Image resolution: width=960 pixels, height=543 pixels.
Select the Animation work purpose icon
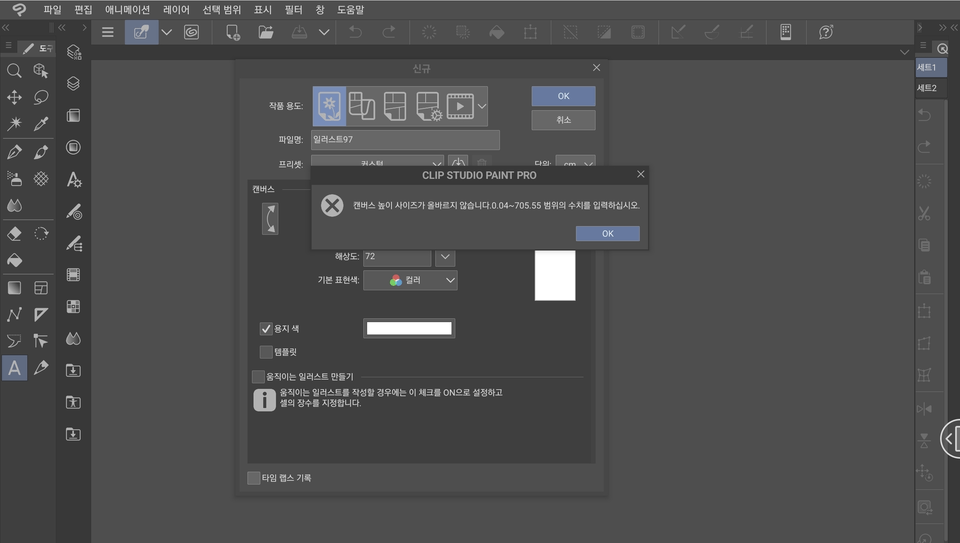pos(460,106)
